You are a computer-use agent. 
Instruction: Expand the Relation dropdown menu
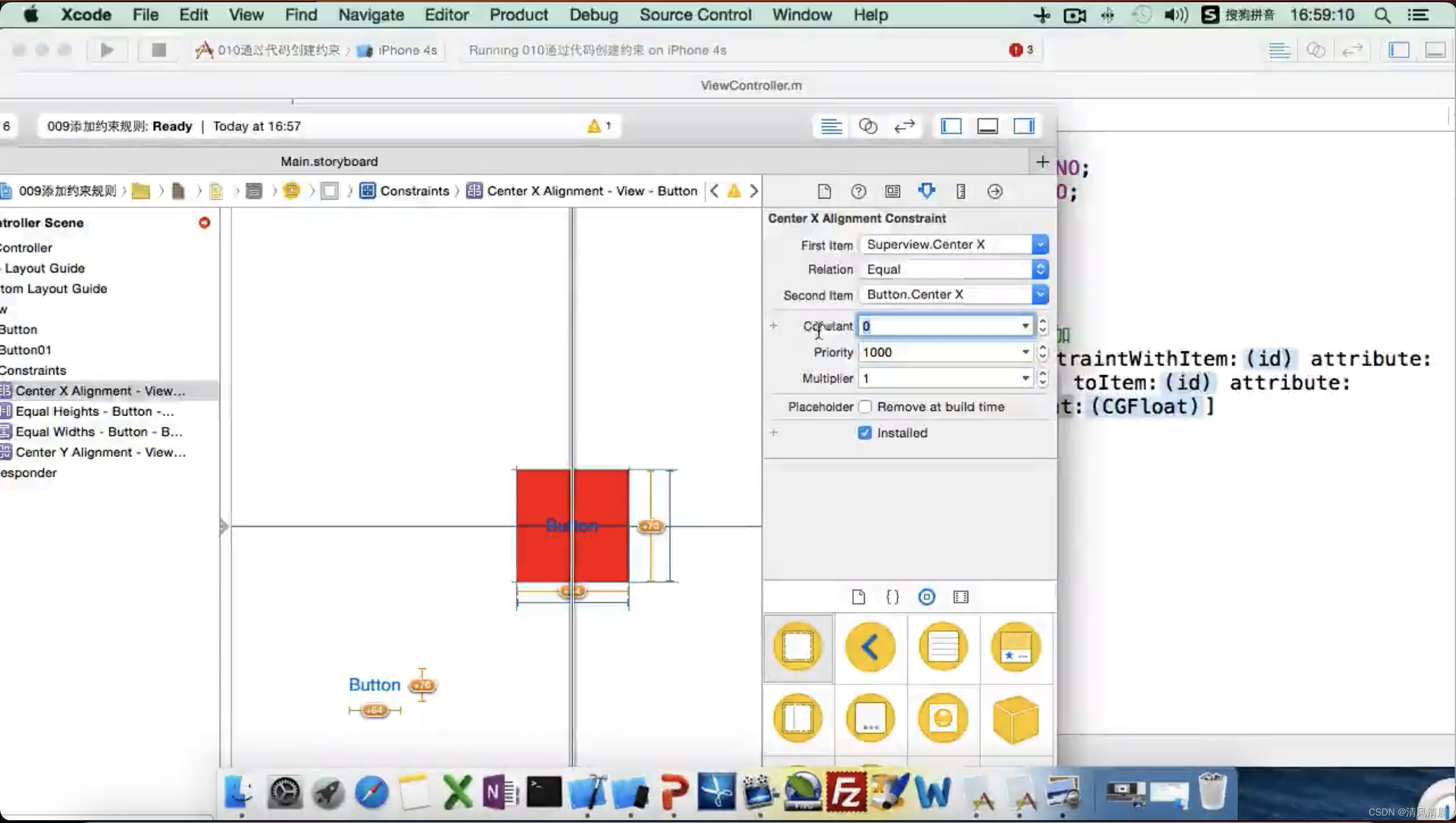(x=1040, y=268)
